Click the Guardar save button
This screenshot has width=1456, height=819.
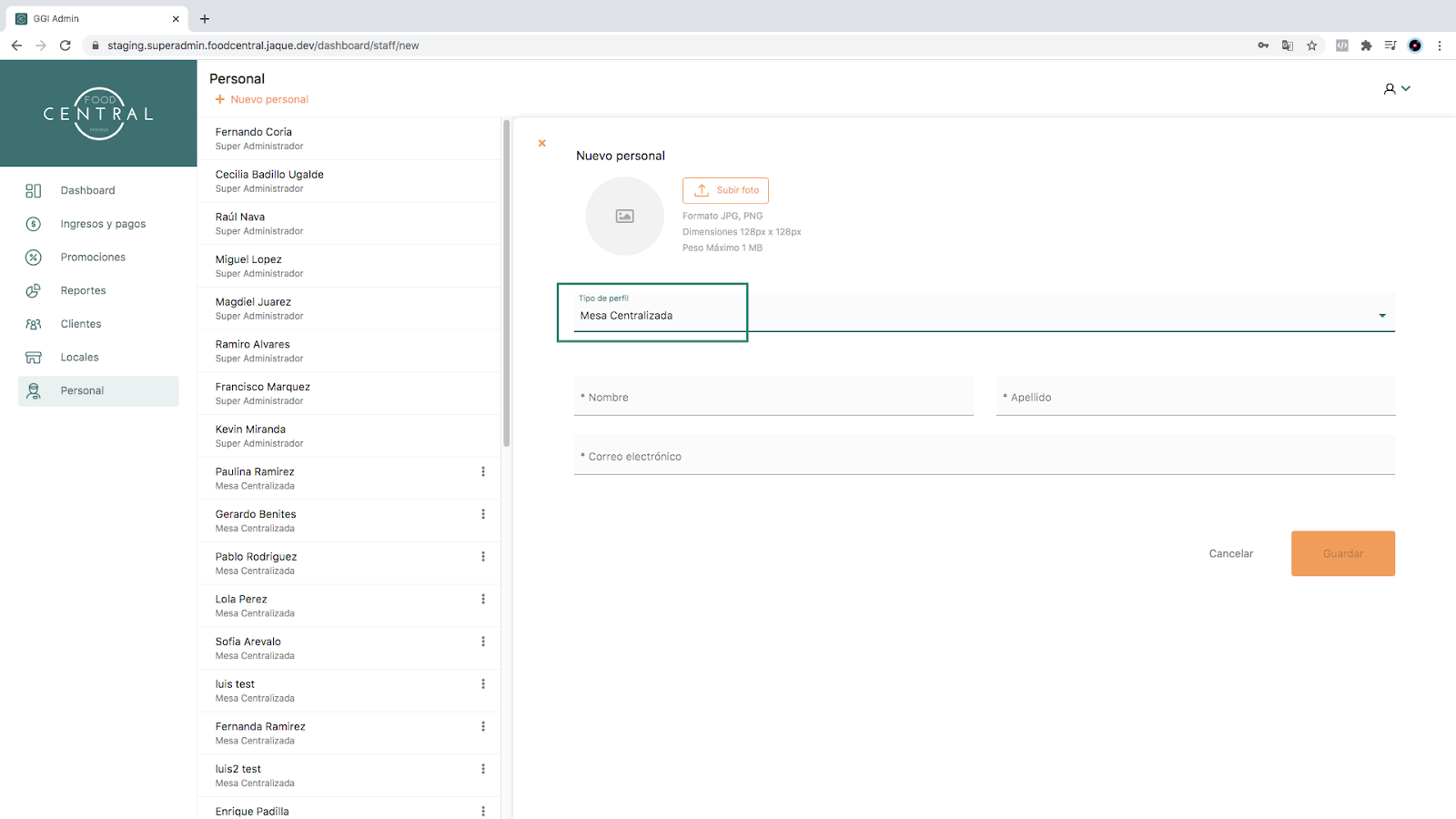point(1343,553)
